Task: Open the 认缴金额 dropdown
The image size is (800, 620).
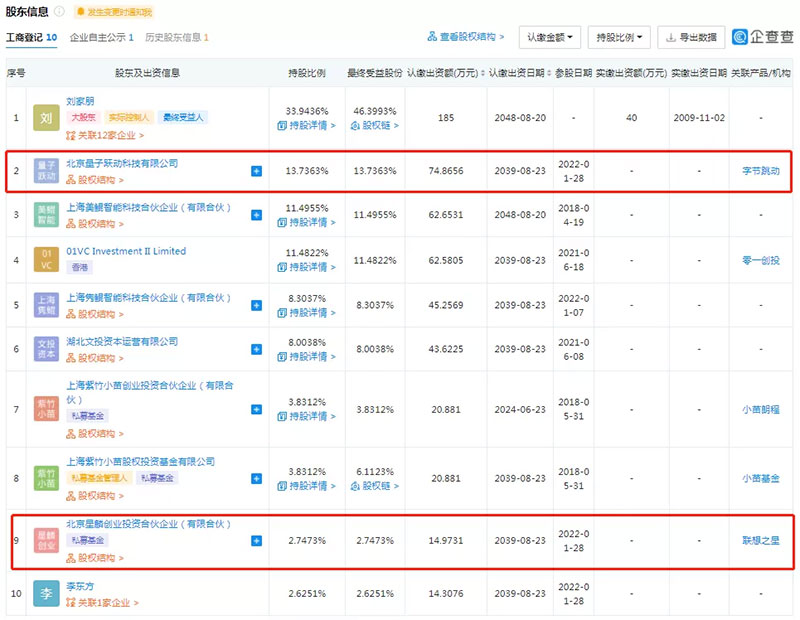Action: coord(549,37)
